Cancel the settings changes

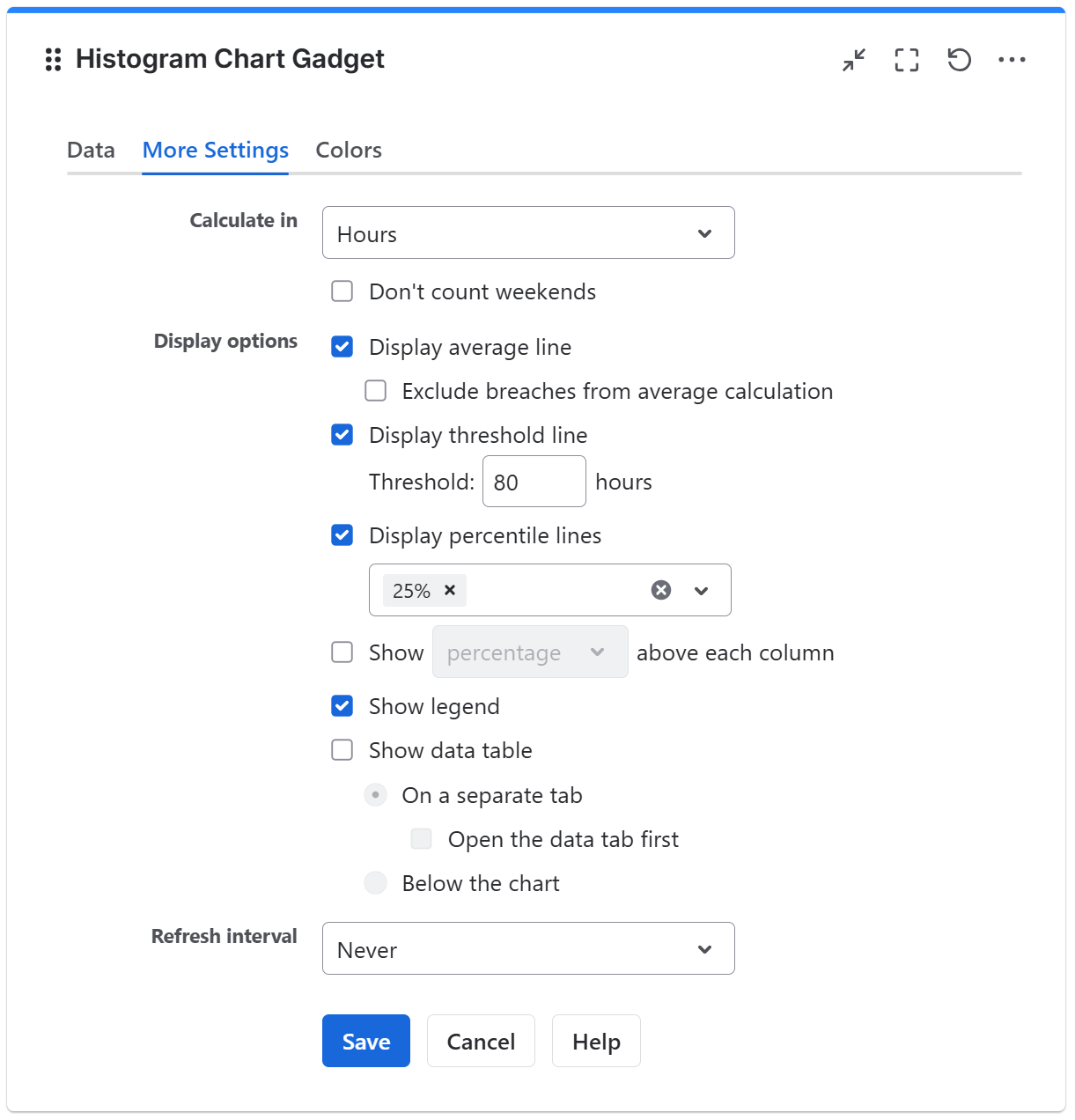(x=481, y=1041)
